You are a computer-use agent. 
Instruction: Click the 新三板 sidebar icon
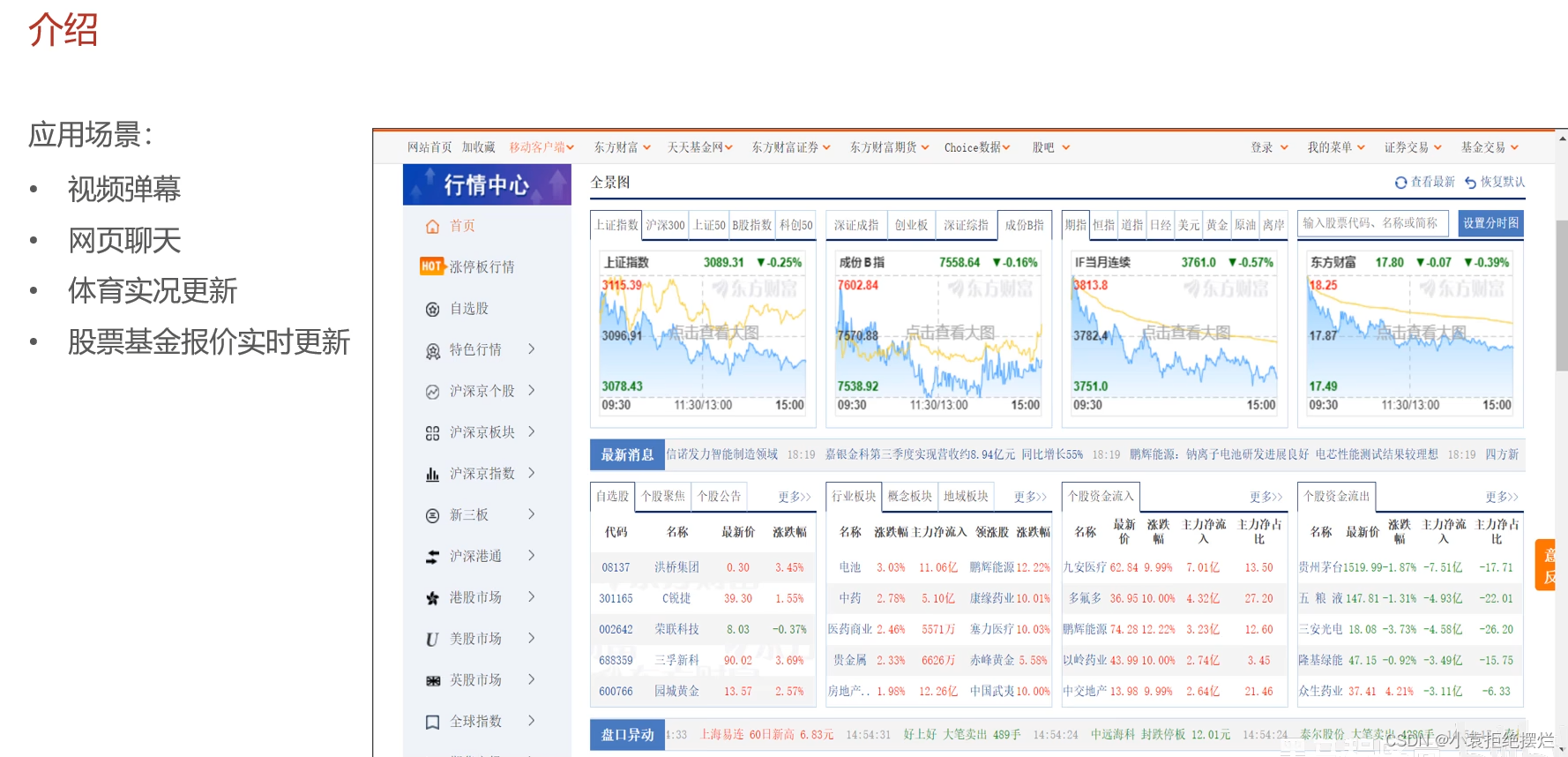432,515
